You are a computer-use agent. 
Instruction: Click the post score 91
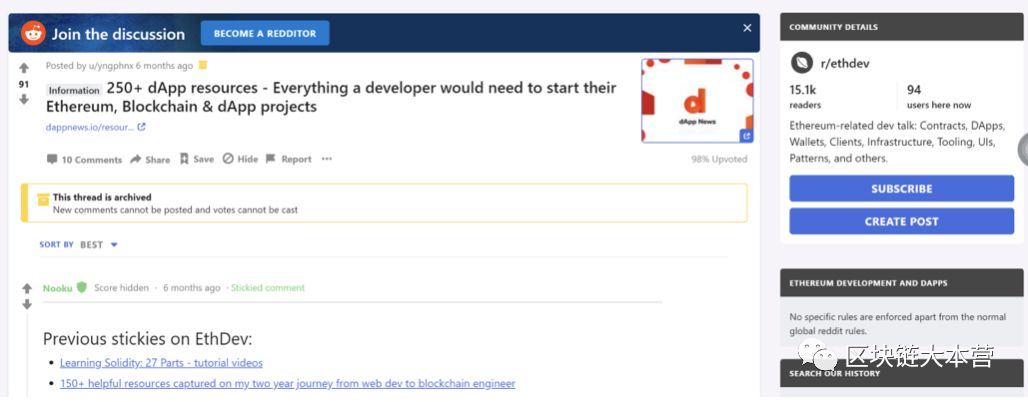click(24, 84)
